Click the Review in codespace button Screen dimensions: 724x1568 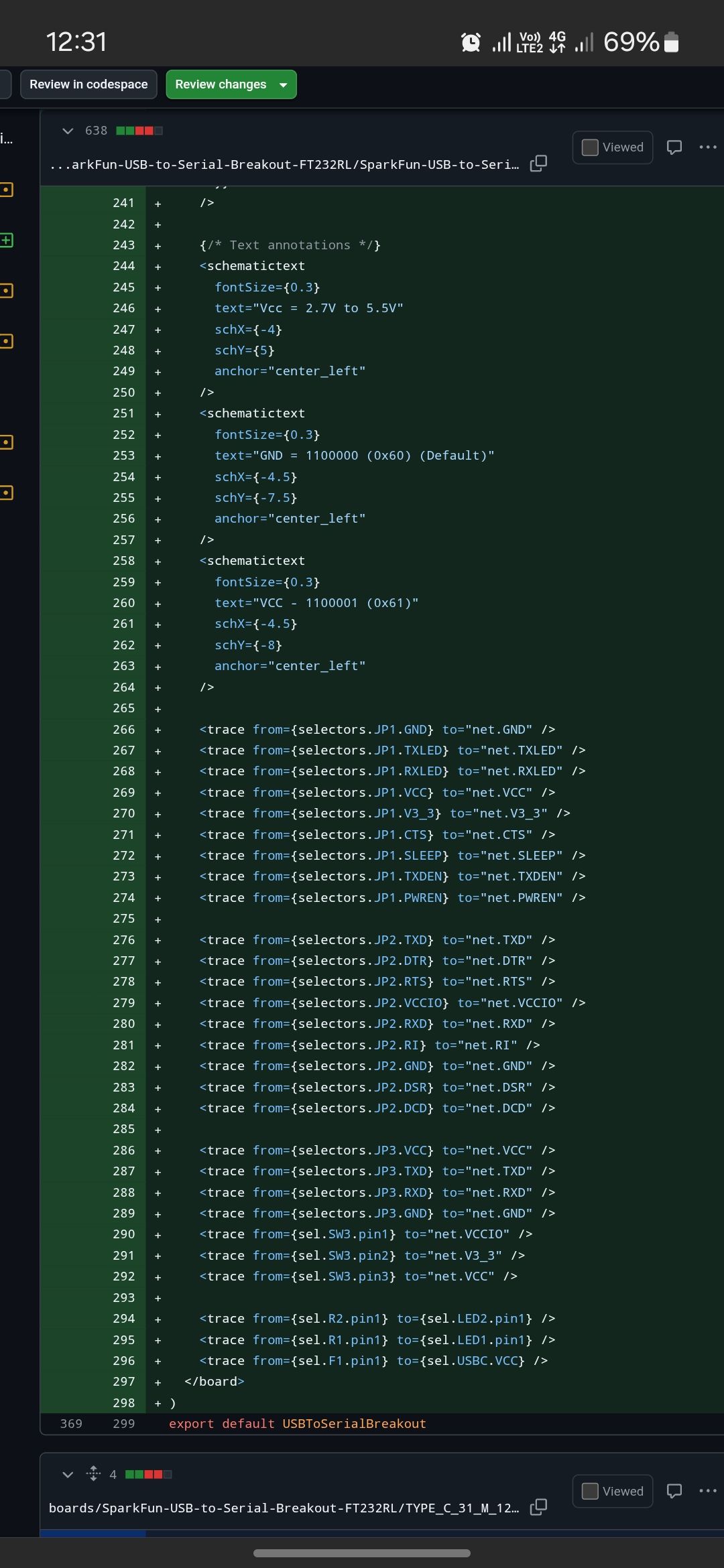[88, 84]
